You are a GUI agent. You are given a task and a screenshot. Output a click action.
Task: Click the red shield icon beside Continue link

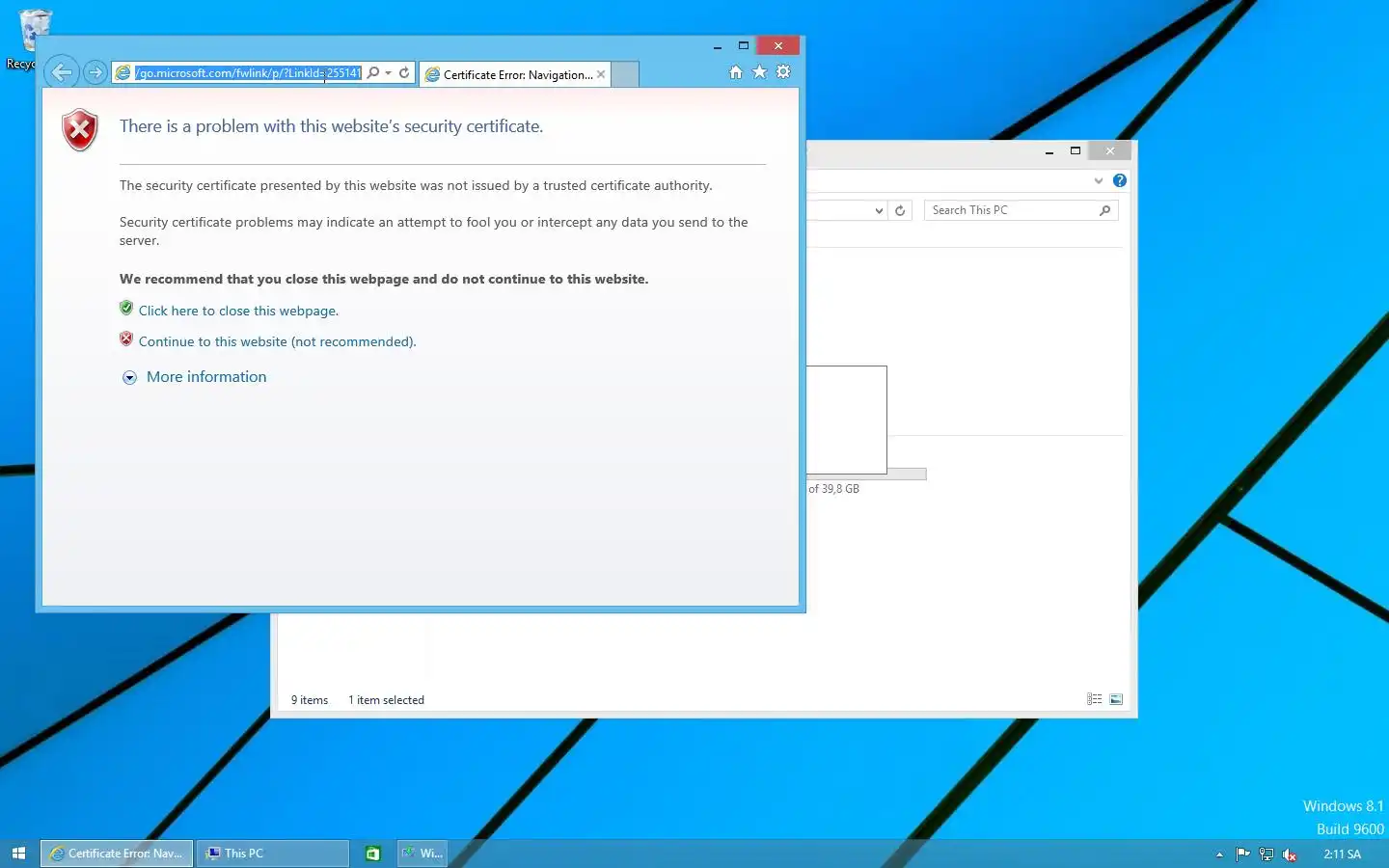coord(126,339)
